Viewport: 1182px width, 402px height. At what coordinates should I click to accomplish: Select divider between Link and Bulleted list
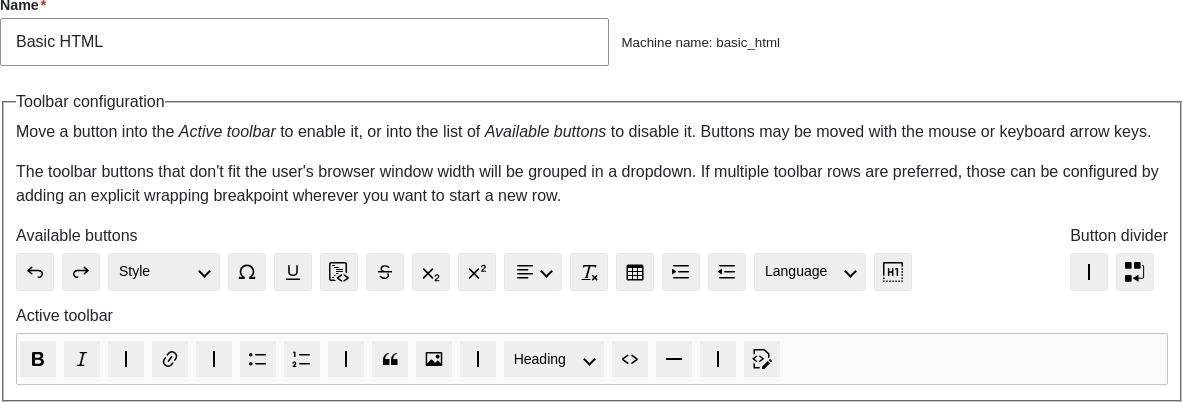tap(213, 359)
